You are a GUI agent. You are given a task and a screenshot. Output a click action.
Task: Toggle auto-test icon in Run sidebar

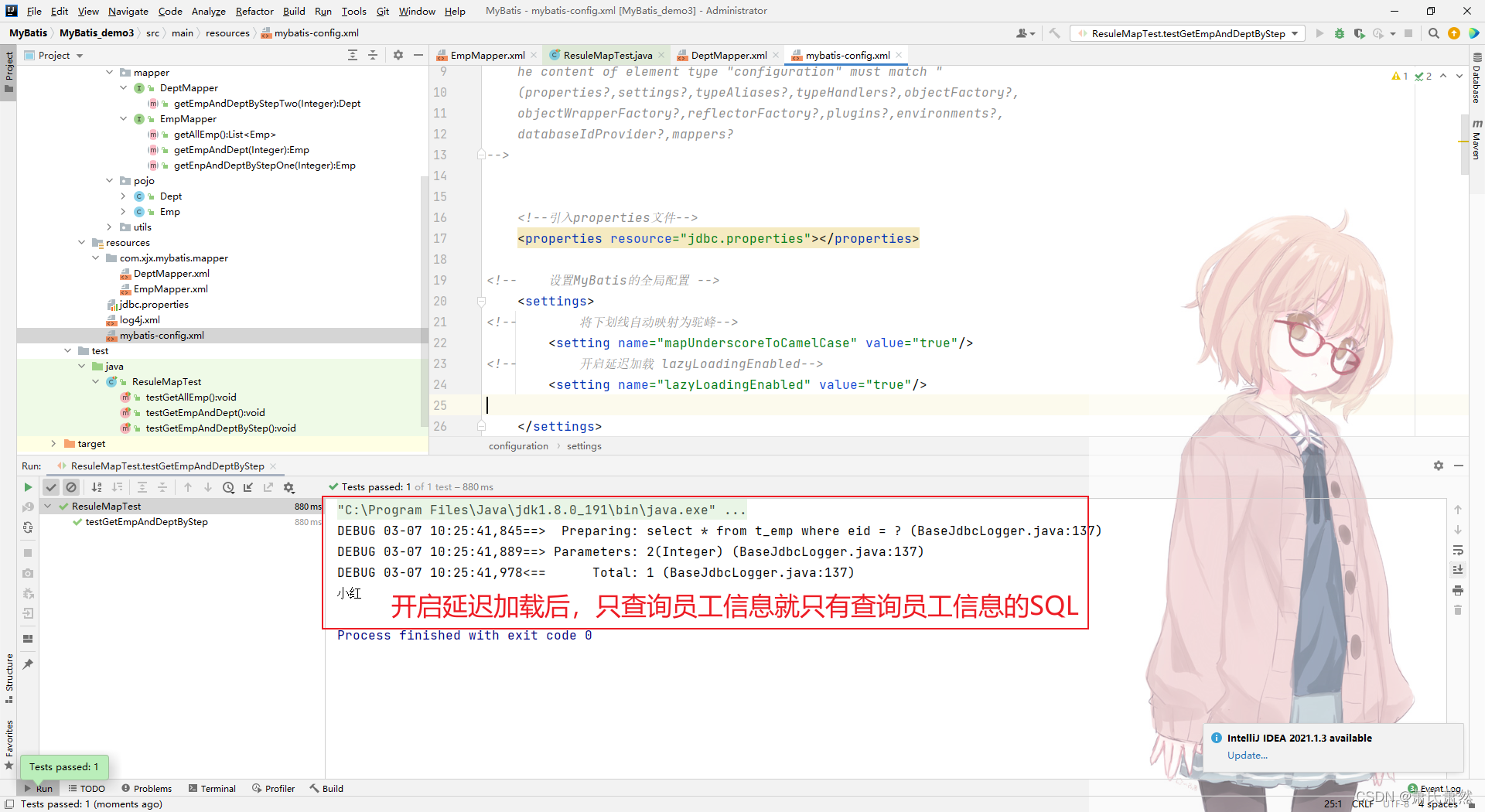(28, 527)
